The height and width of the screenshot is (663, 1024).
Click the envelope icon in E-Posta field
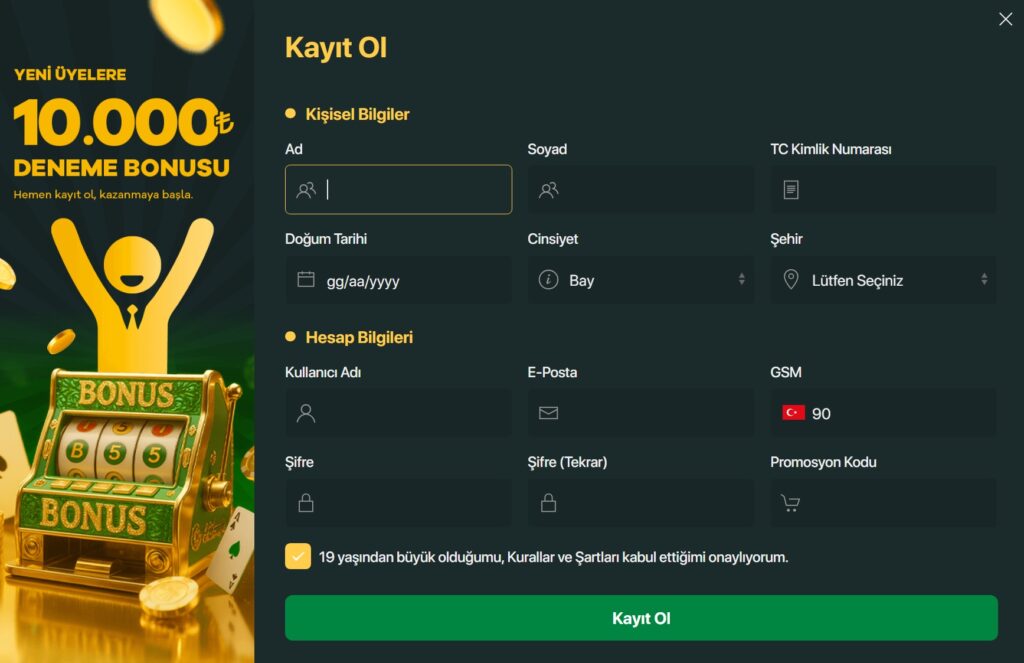click(x=549, y=413)
